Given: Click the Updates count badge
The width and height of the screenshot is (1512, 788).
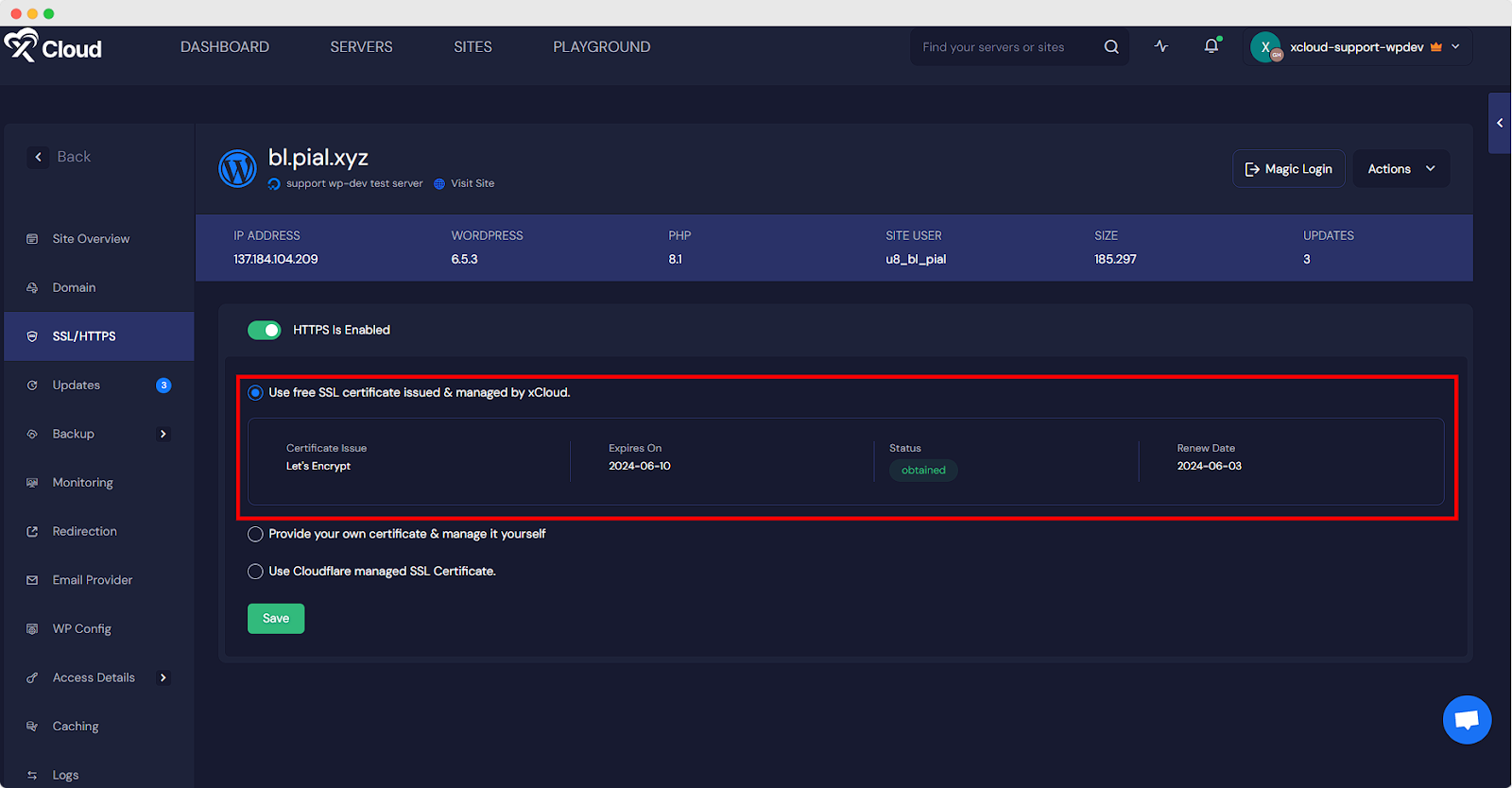Looking at the screenshot, I should pyautogui.click(x=163, y=385).
